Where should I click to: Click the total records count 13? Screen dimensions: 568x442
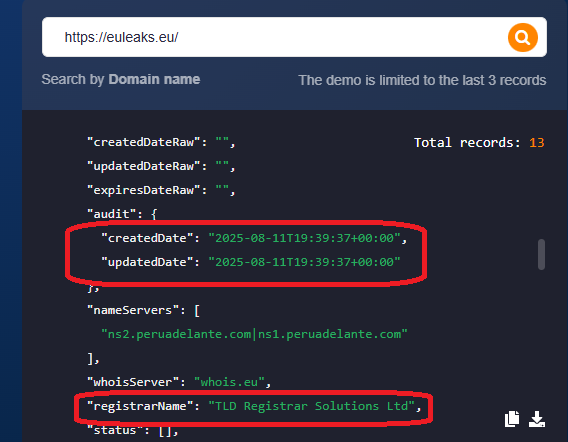pyautogui.click(x=536, y=143)
